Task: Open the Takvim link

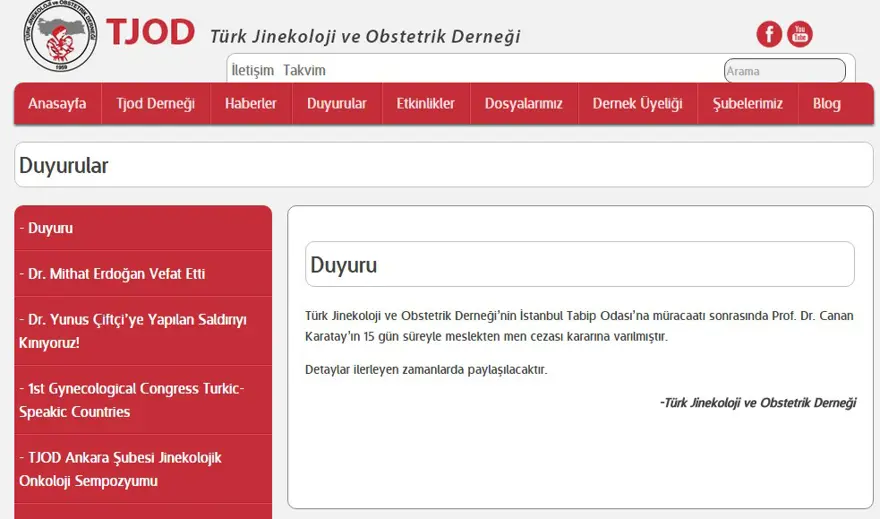Action: click(304, 70)
